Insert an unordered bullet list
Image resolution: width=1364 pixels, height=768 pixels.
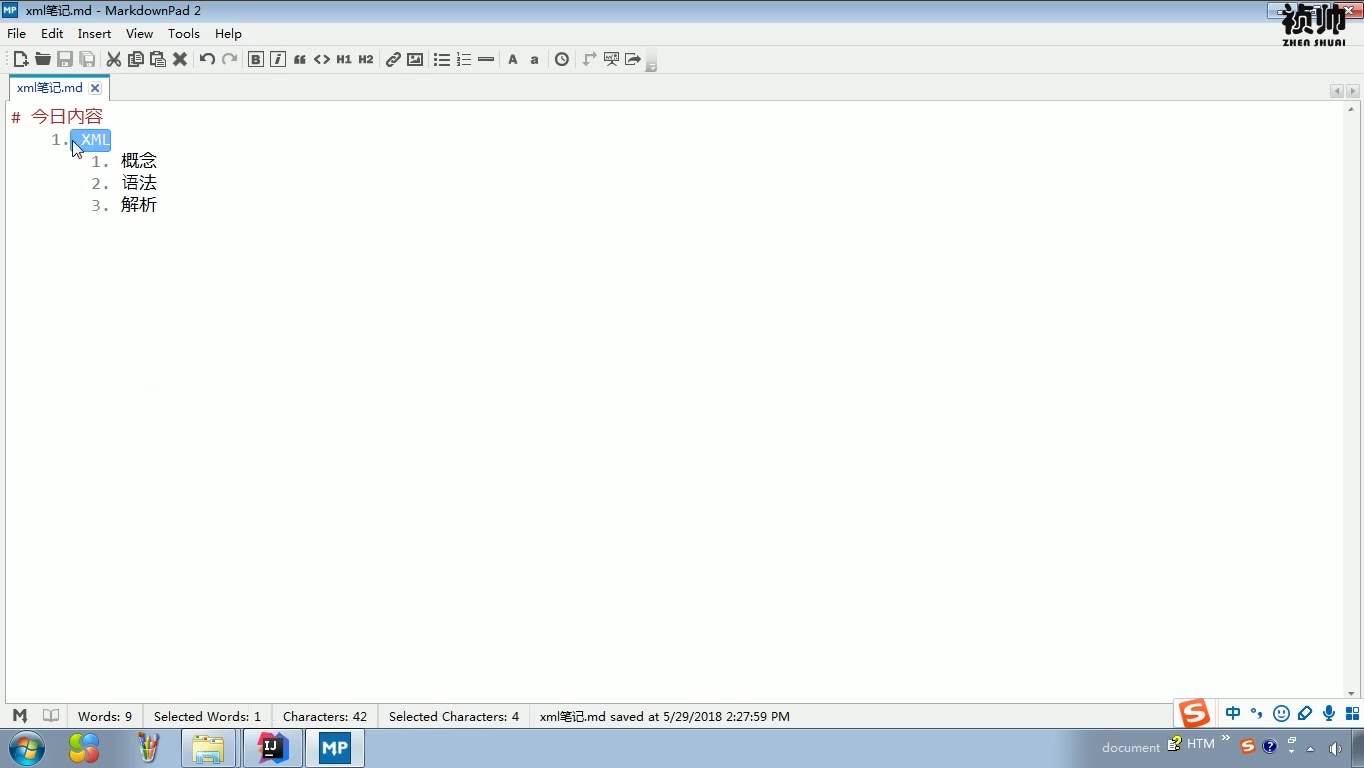(441, 59)
